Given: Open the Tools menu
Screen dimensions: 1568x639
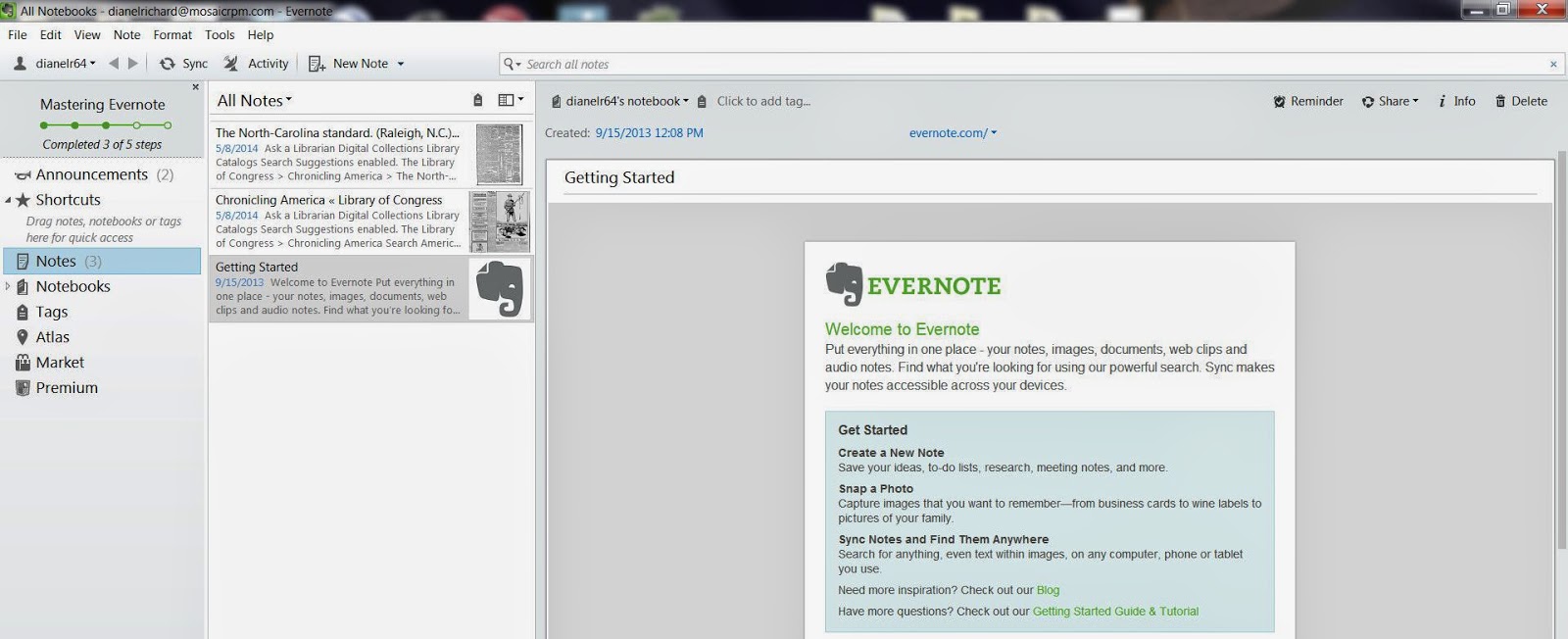Looking at the screenshot, I should (220, 35).
